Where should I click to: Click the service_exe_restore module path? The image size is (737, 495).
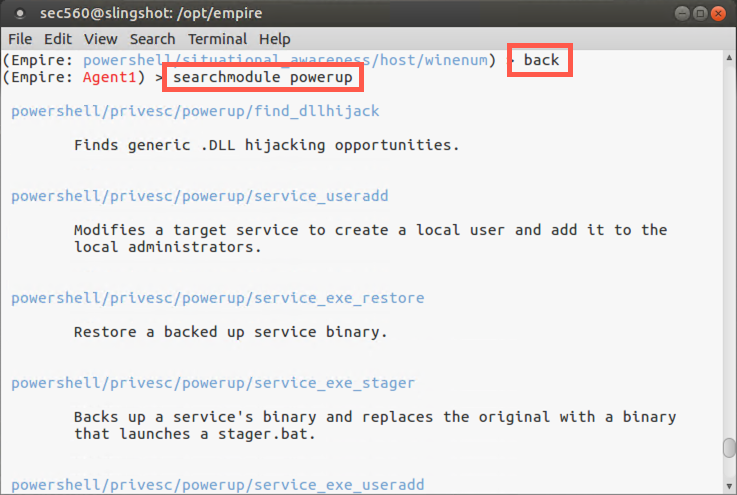[x=218, y=298]
